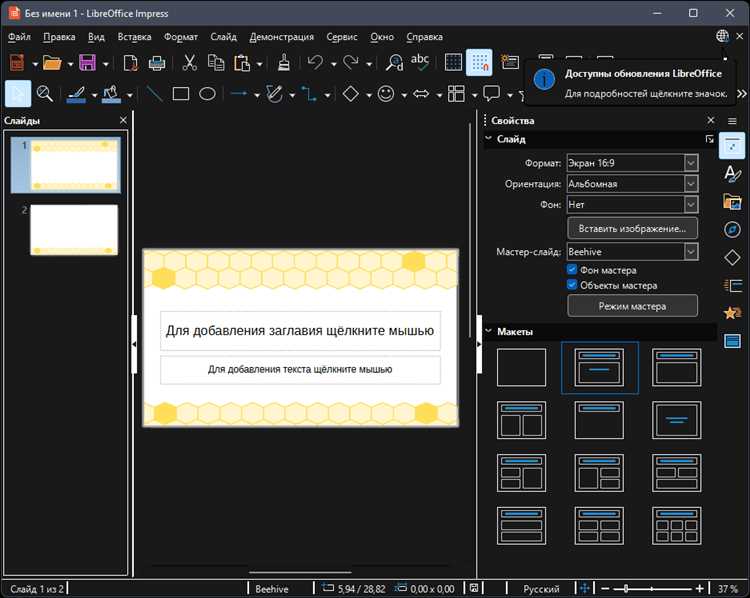This screenshot has height=598, width=750.
Task: Open the Вставка menu
Action: 134,37
